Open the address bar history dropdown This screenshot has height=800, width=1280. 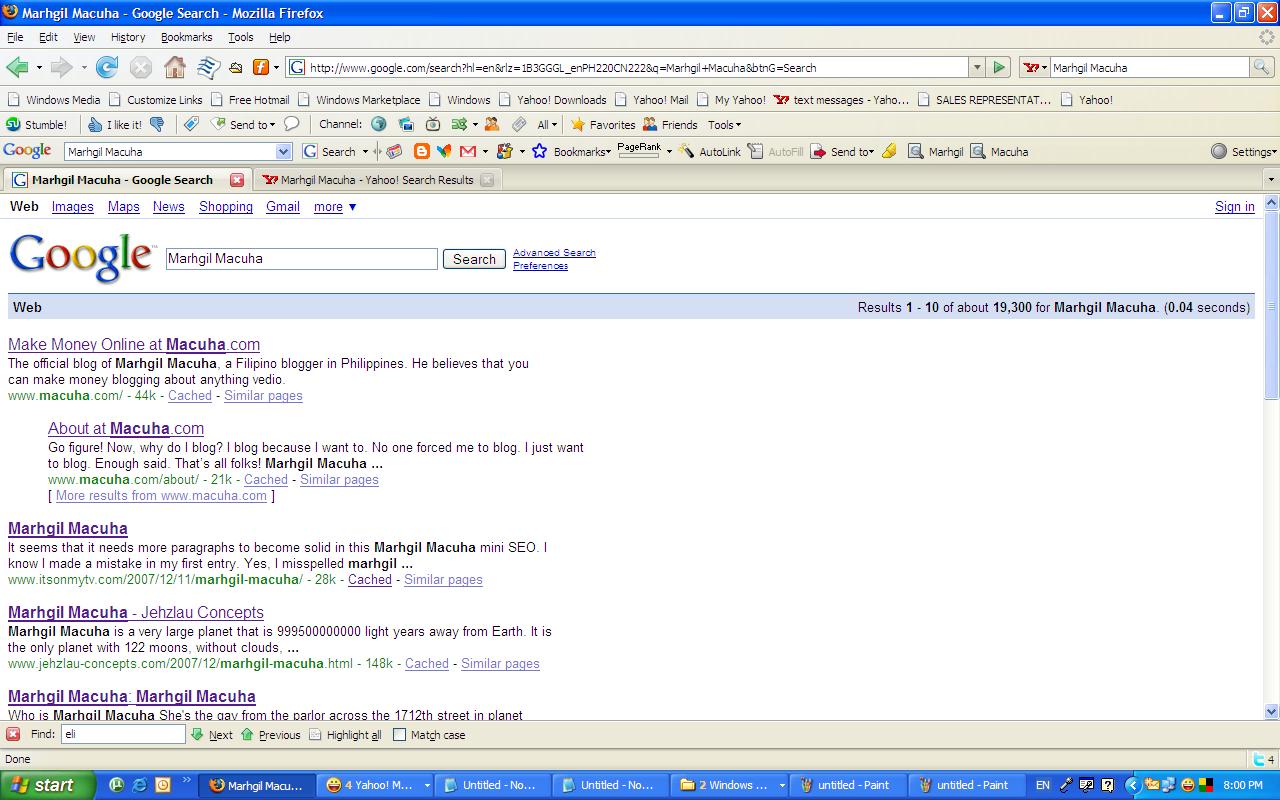coord(977,67)
